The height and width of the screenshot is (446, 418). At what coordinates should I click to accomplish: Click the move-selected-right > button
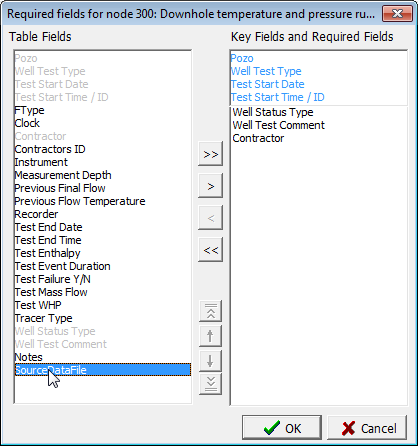click(210, 186)
